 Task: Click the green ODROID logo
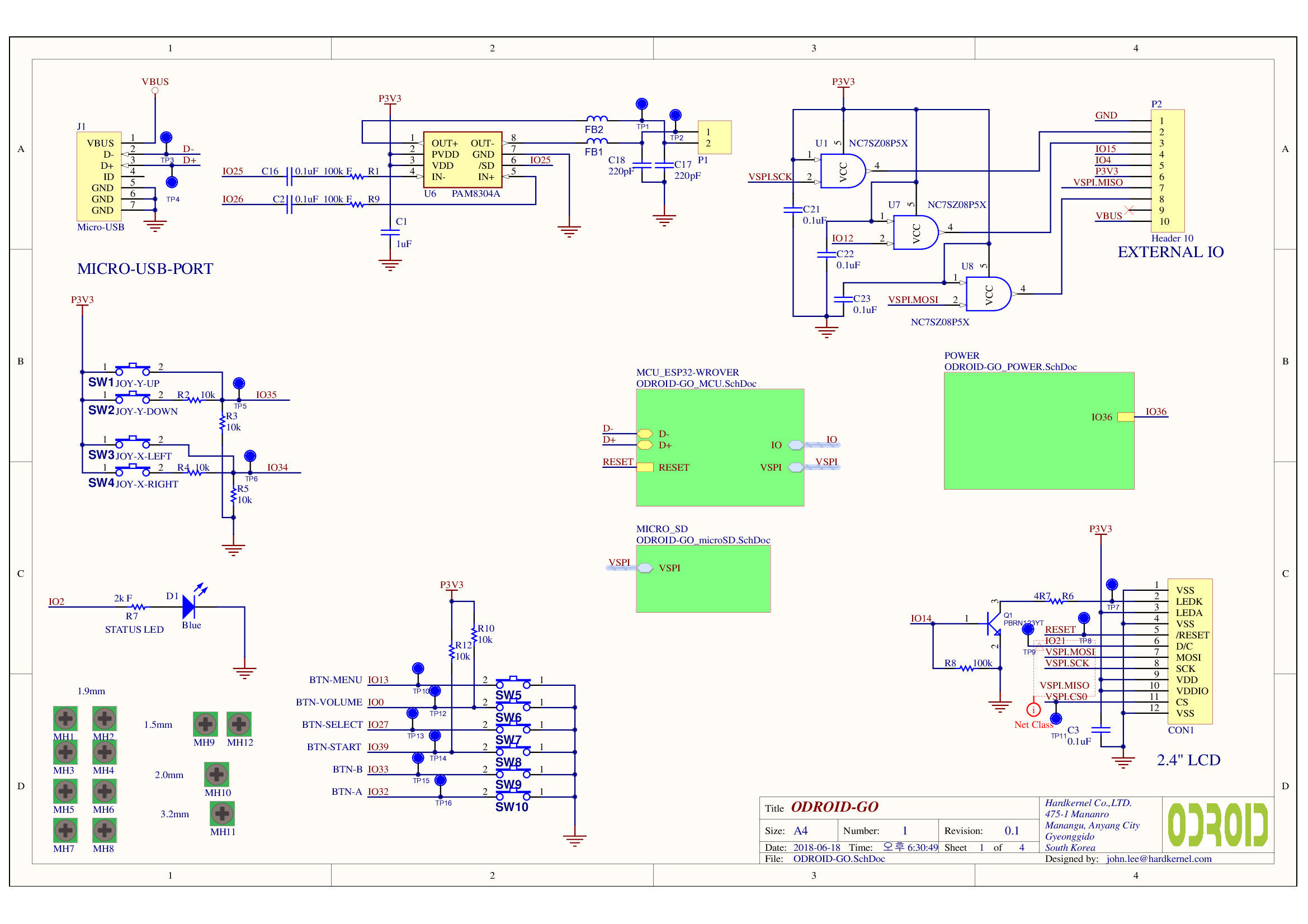click(x=1217, y=825)
